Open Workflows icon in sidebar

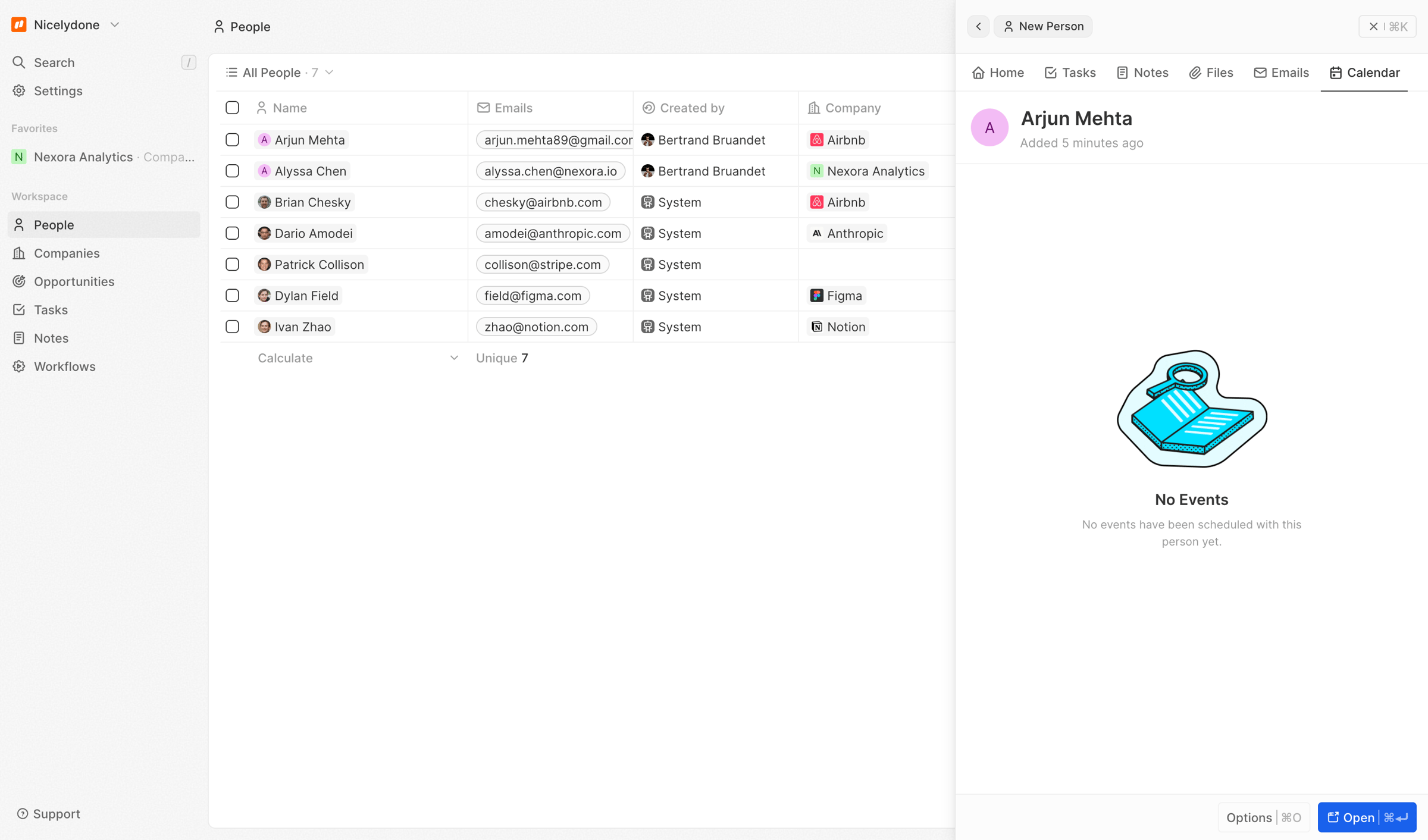[x=19, y=366]
